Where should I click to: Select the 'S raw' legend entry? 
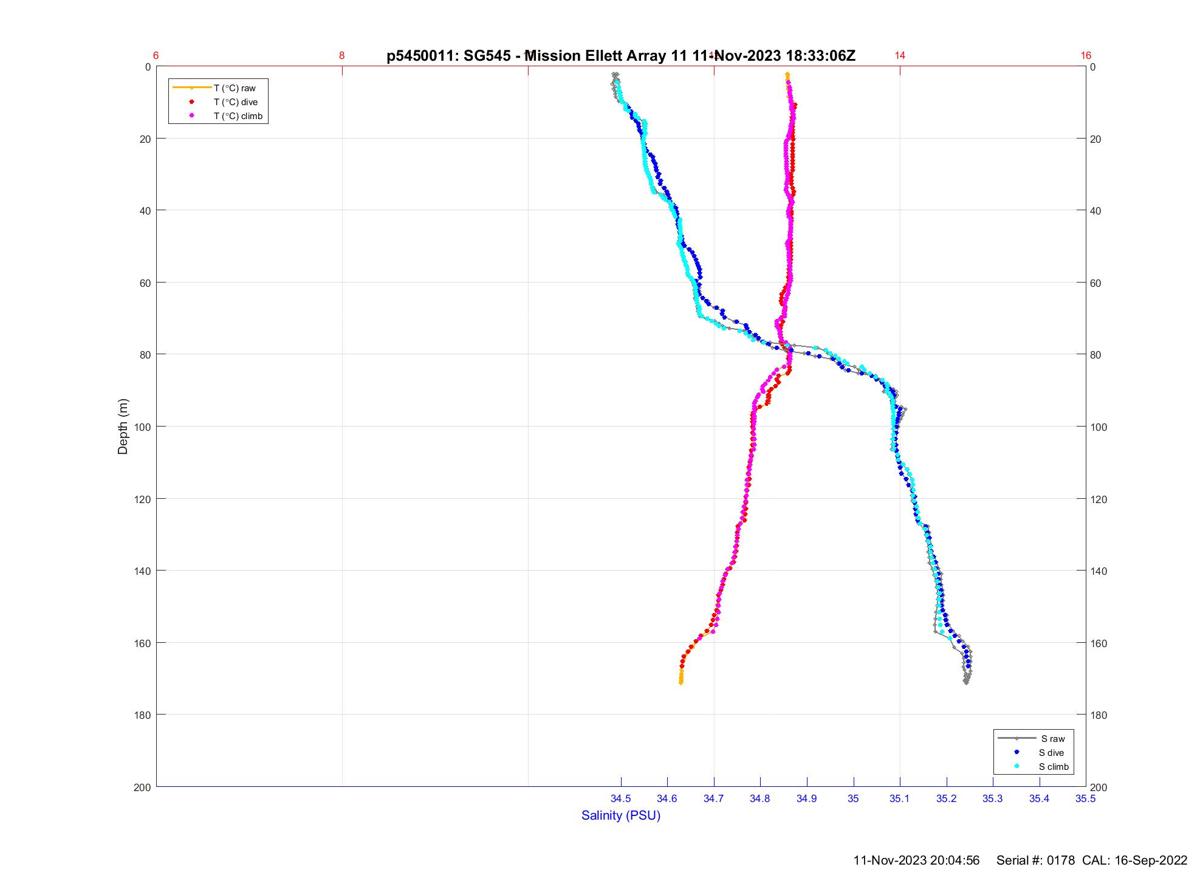[x=1033, y=738]
